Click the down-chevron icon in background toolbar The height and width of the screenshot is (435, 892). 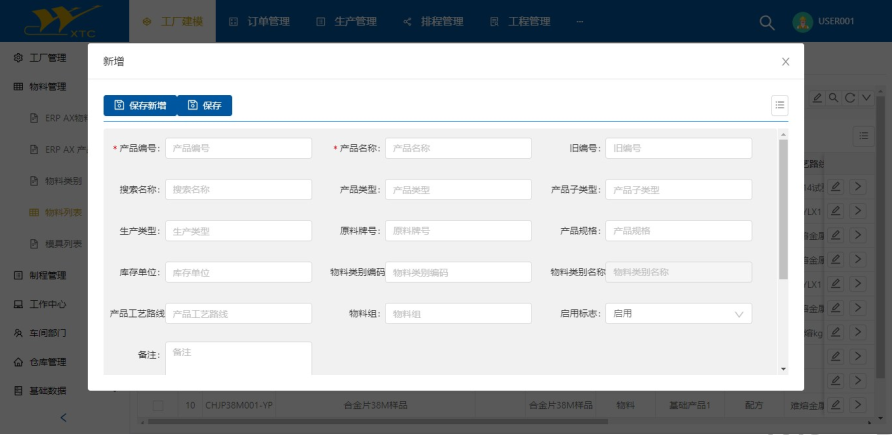(866, 98)
